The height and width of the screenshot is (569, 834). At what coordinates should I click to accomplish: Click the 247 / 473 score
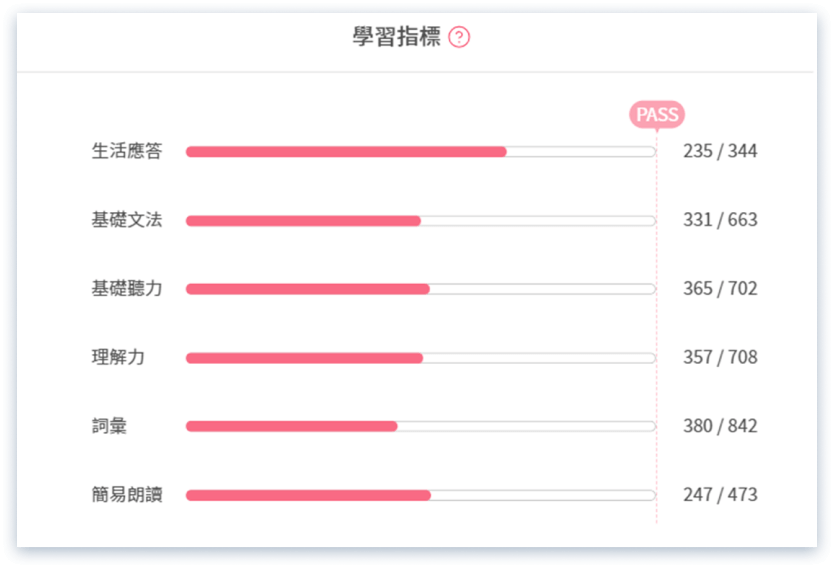click(x=720, y=494)
